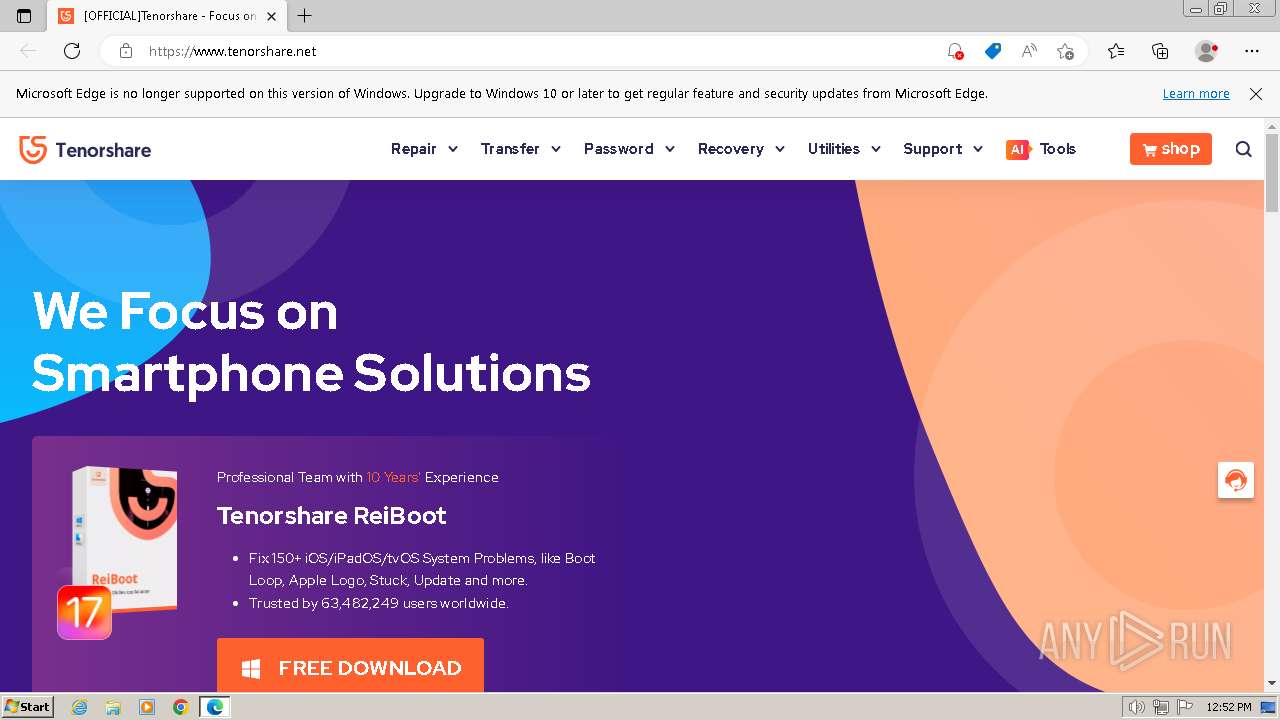1280x720 pixels.
Task: Go to Tenorshare home via logo
Action: (85, 149)
